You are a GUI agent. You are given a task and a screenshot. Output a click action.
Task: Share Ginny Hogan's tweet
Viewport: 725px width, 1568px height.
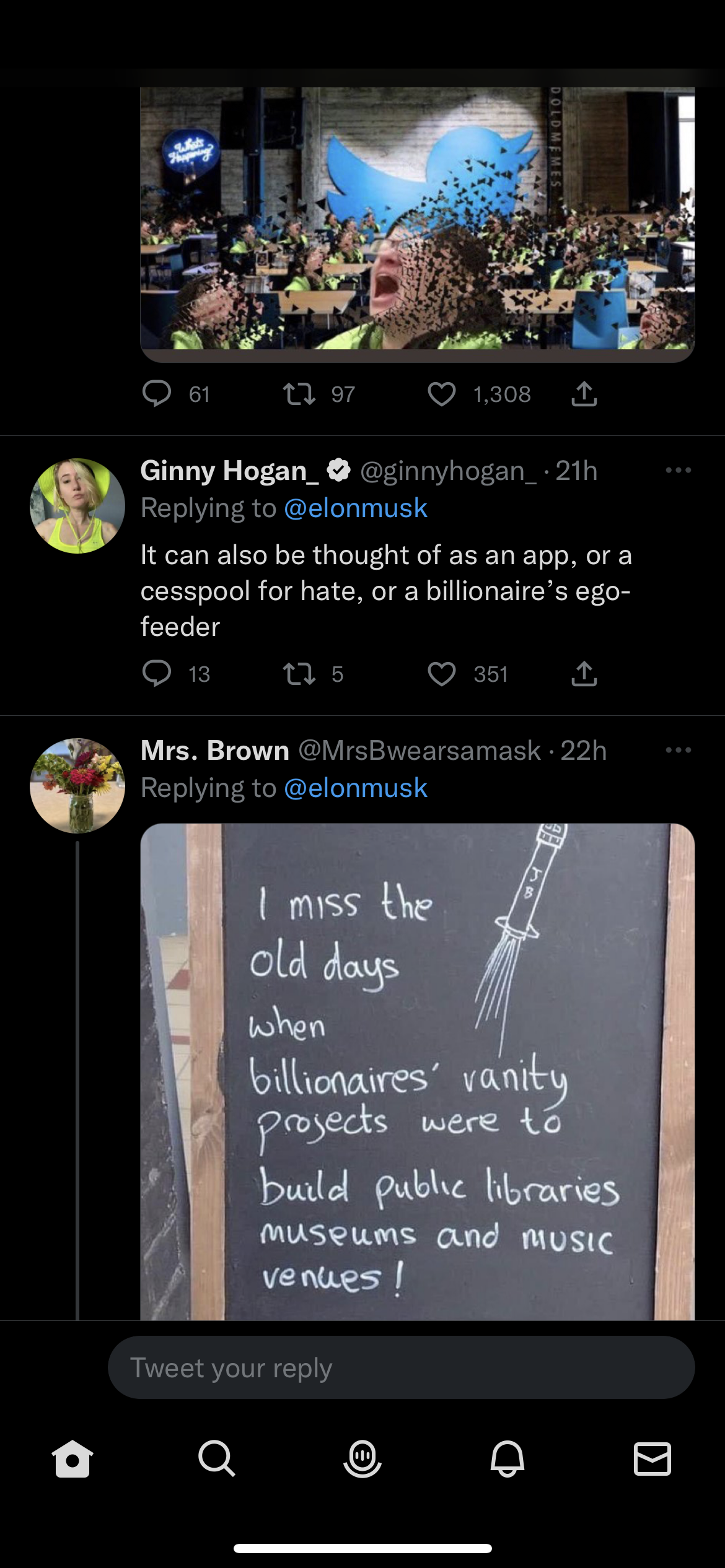point(584,674)
